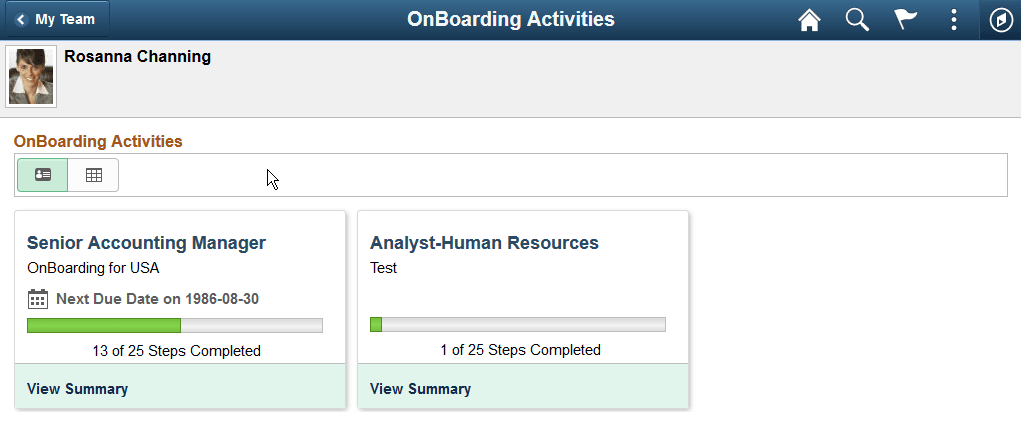This screenshot has width=1021, height=423.
Task: Go to the Home page icon
Action: click(x=809, y=20)
